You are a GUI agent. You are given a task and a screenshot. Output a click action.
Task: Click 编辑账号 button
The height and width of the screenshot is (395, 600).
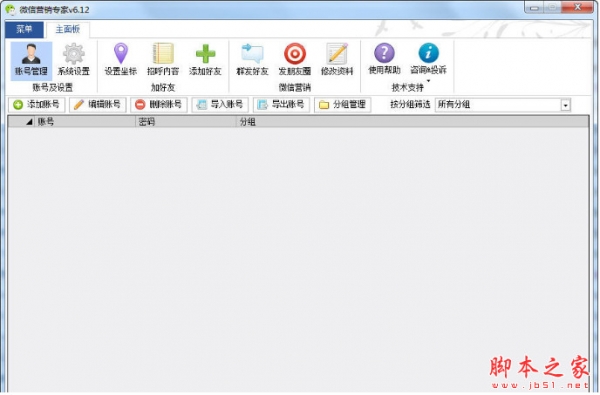(98, 104)
